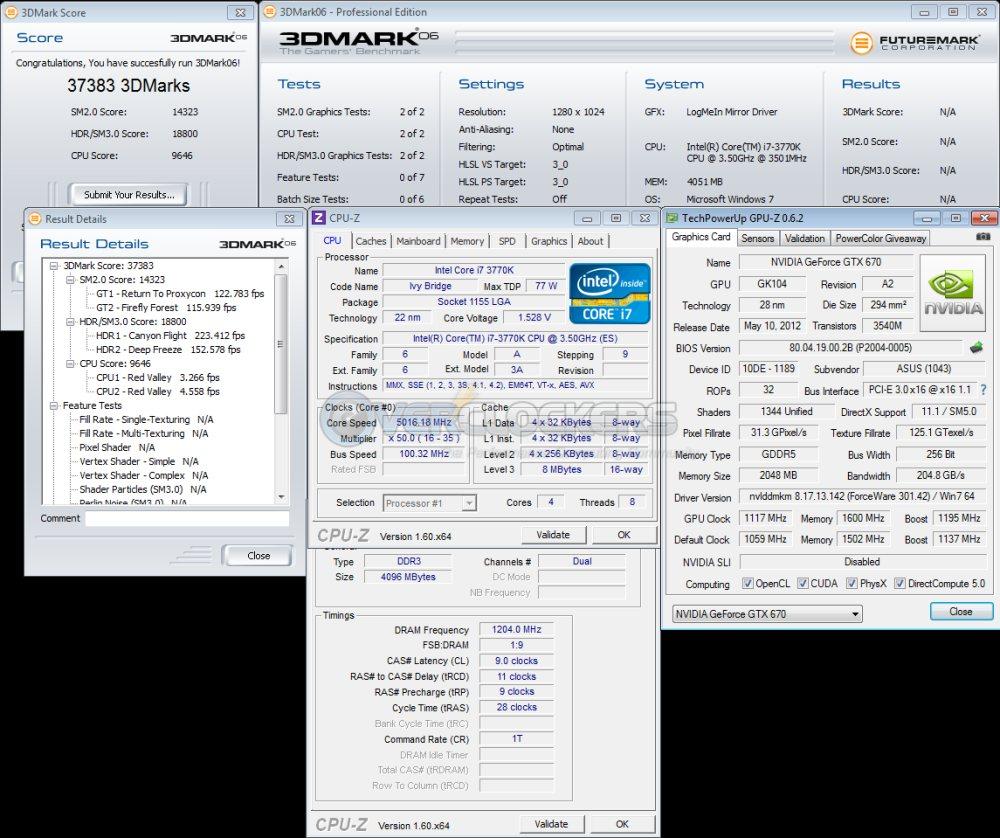Click the 3DMark Score window title icon
Image resolution: width=1000 pixels, height=838 pixels.
click(11, 12)
